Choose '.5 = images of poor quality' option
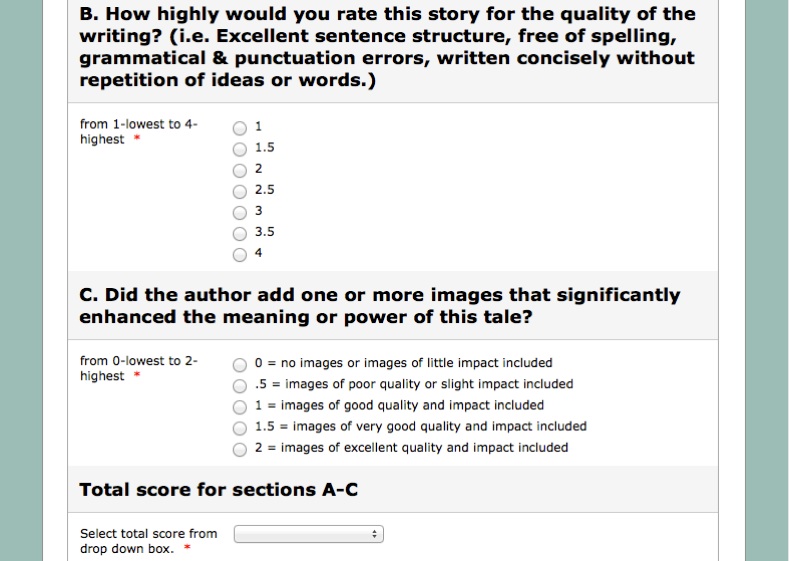This screenshot has width=789, height=561. (240, 386)
